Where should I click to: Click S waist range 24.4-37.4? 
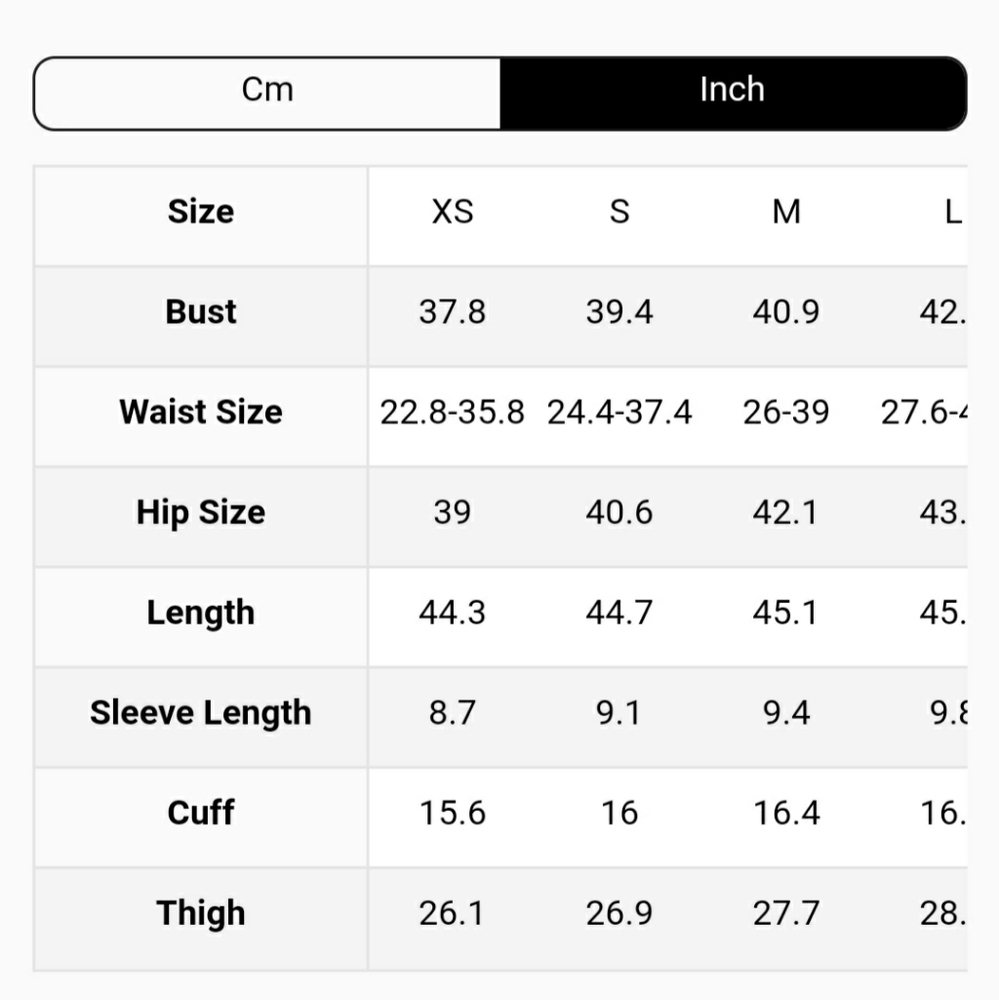coord(619,412)
